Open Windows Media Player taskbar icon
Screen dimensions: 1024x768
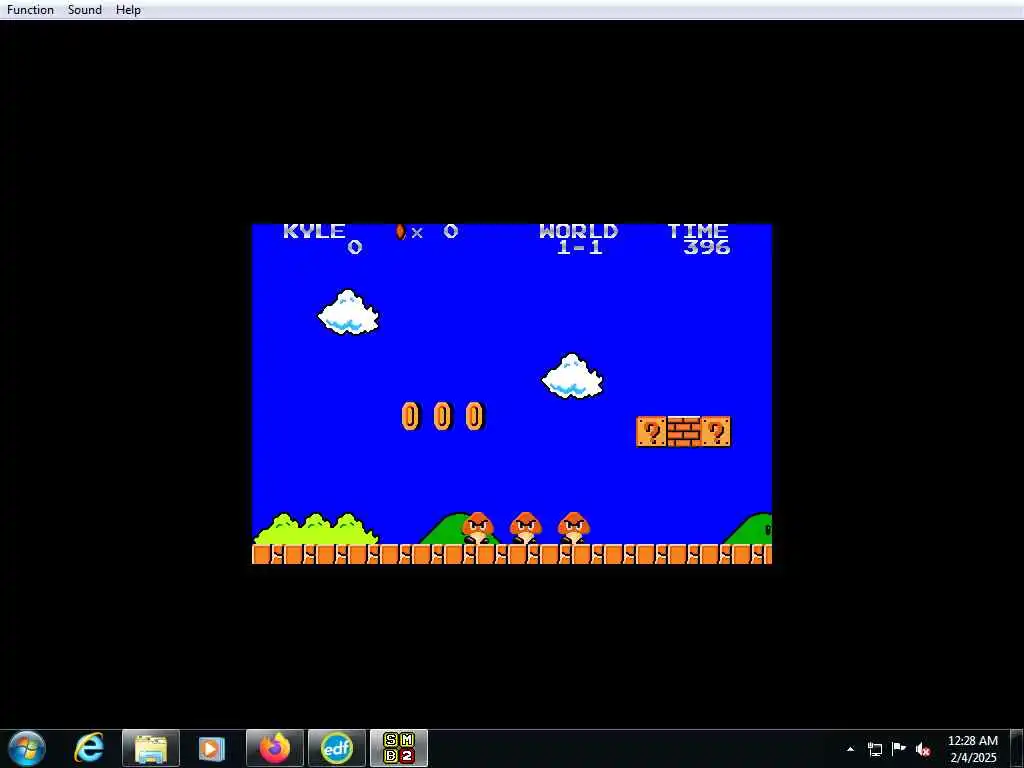tap(212, 748)
